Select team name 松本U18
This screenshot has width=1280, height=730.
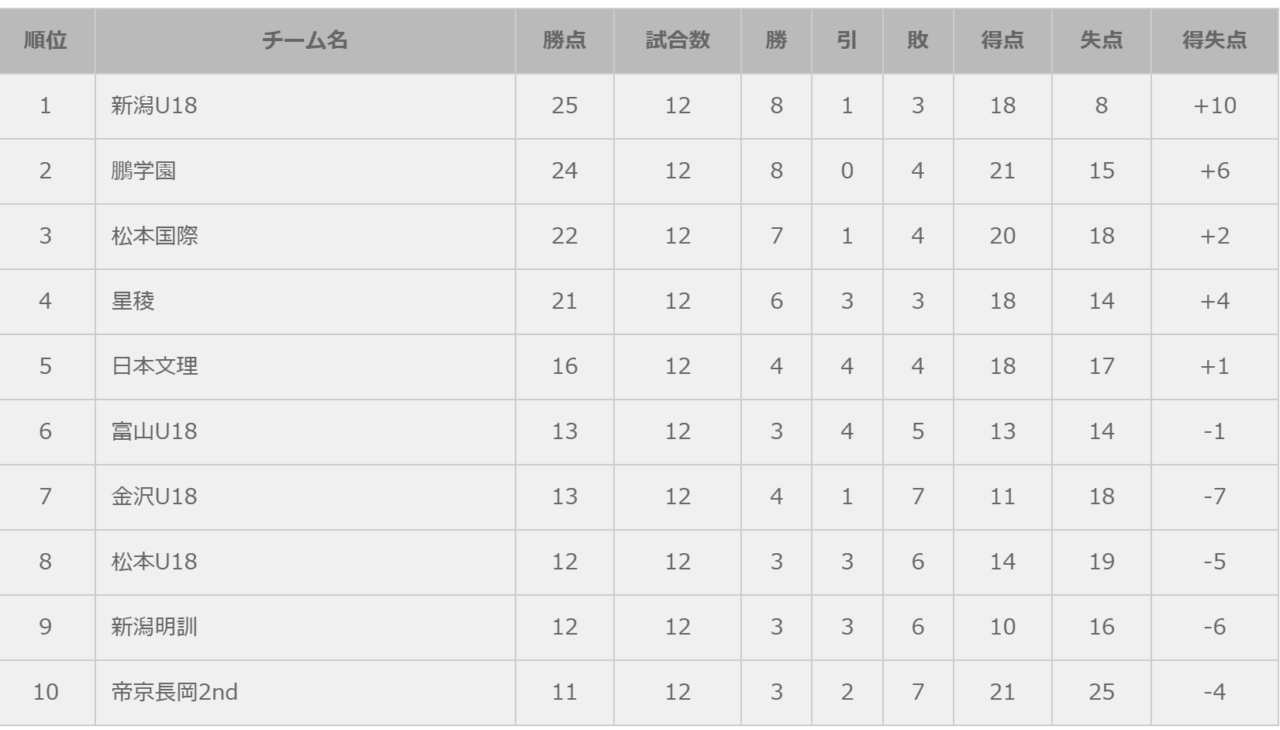click(x=154, y=561)
